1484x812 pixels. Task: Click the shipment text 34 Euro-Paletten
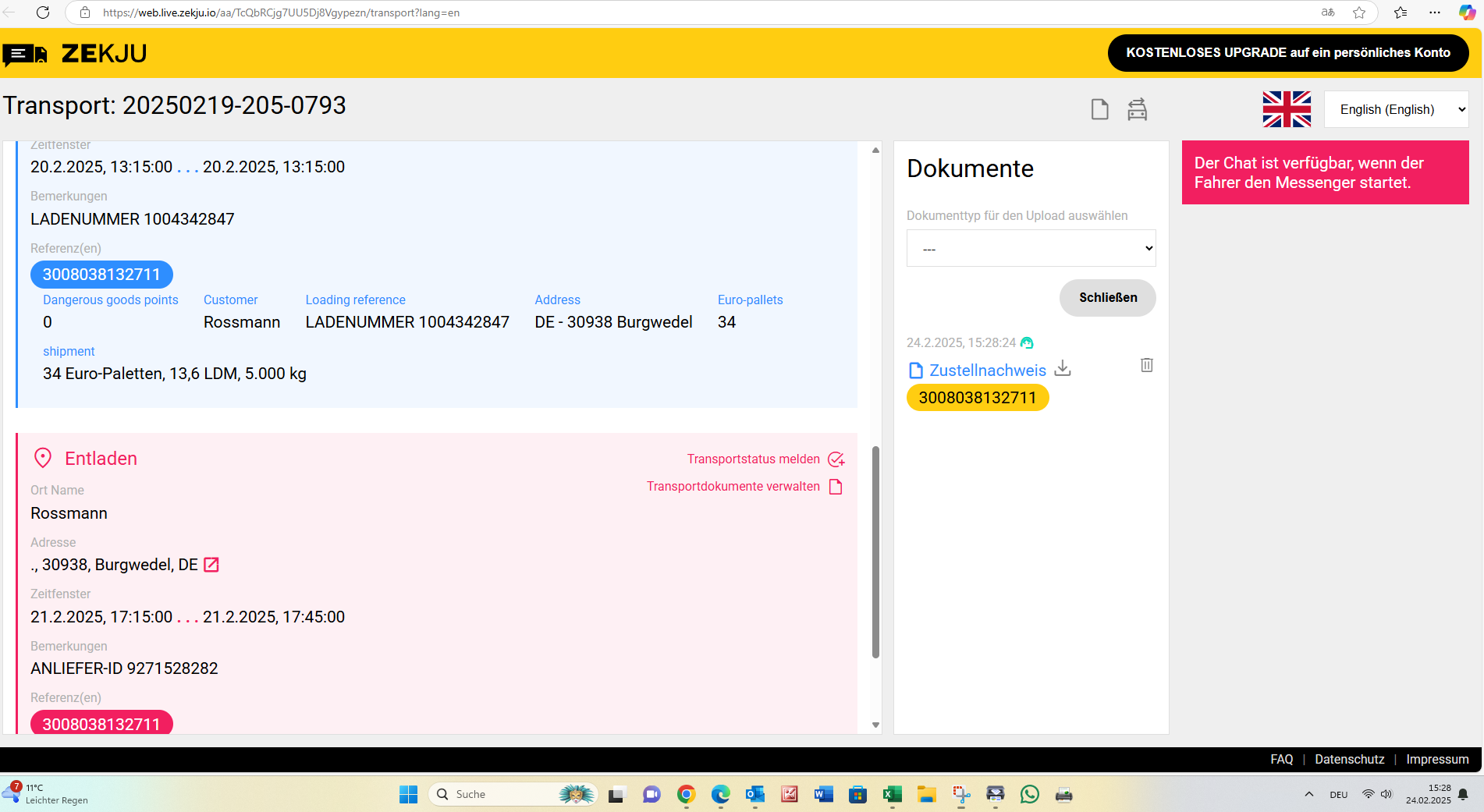pyautogui.click(x=175, y=374)
